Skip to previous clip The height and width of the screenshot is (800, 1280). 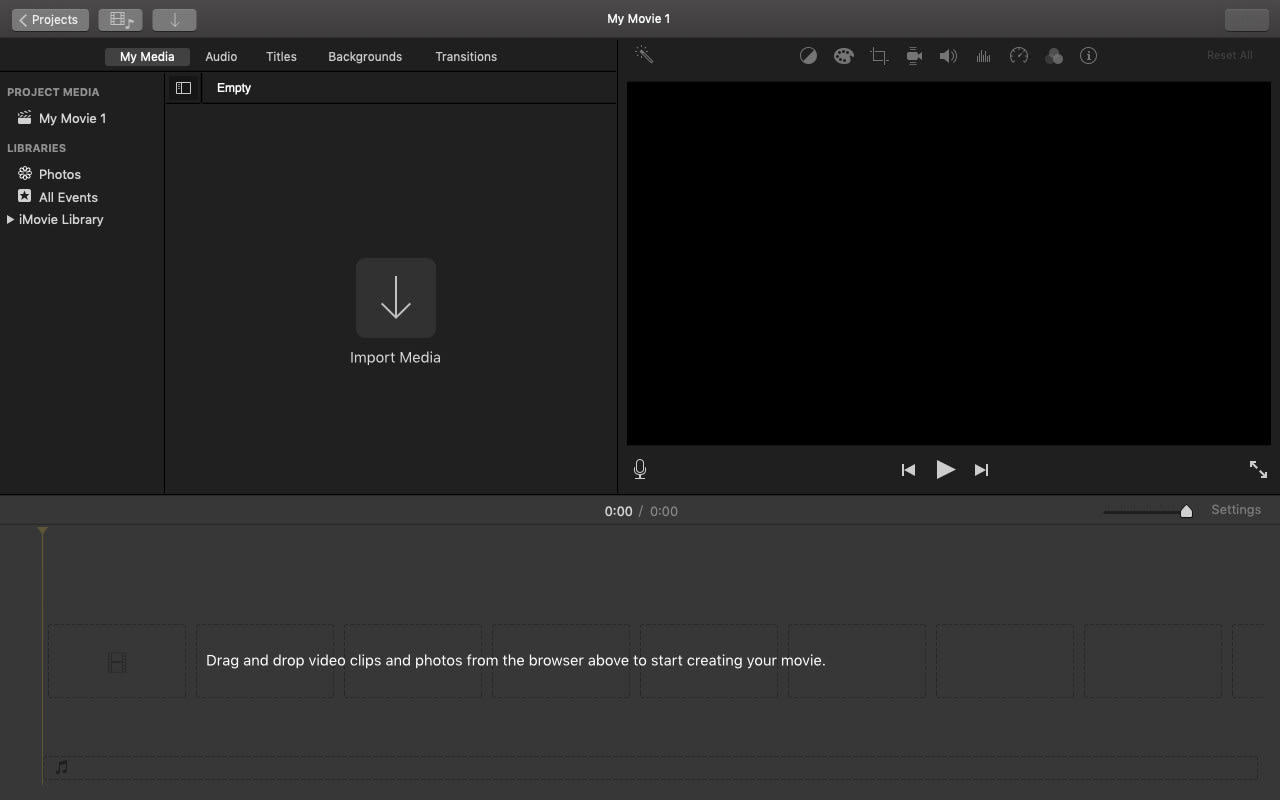point(908,470)
